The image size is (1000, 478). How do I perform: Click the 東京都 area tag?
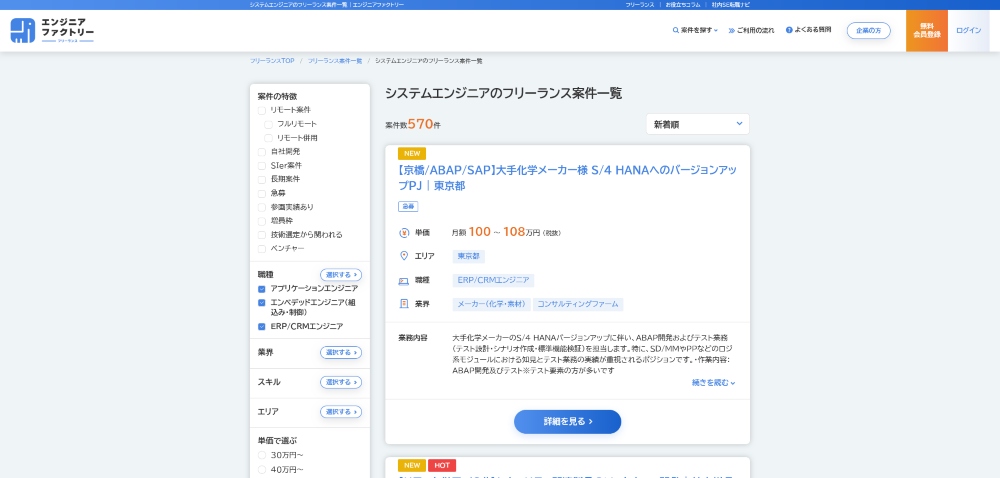point(469,256)
